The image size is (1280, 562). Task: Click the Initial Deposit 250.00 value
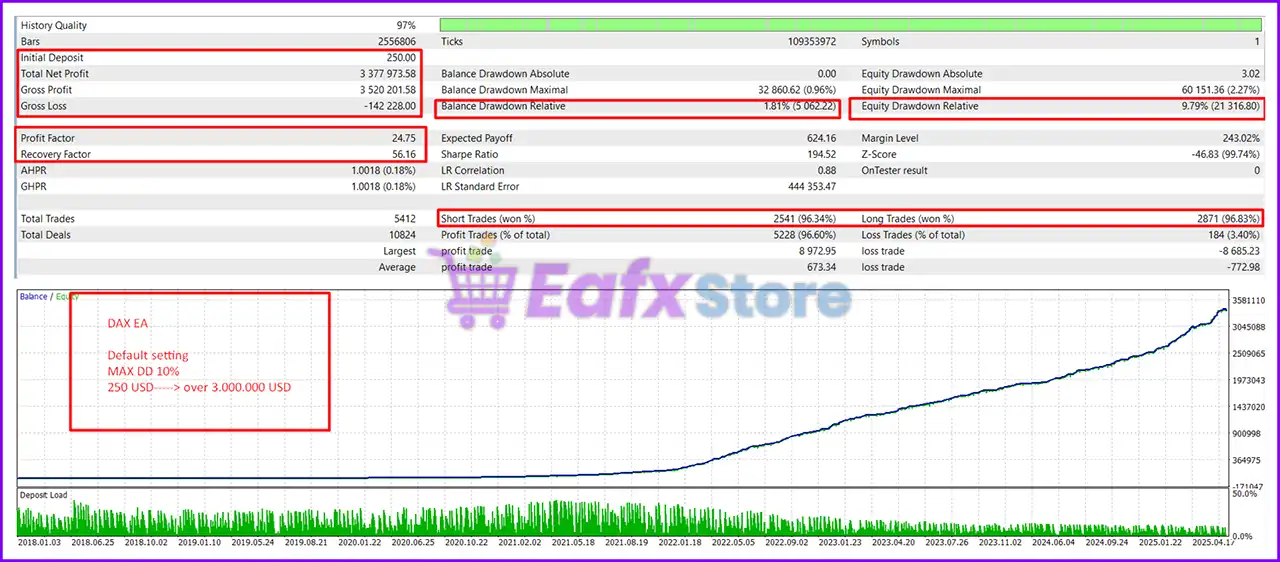(401, 58)
